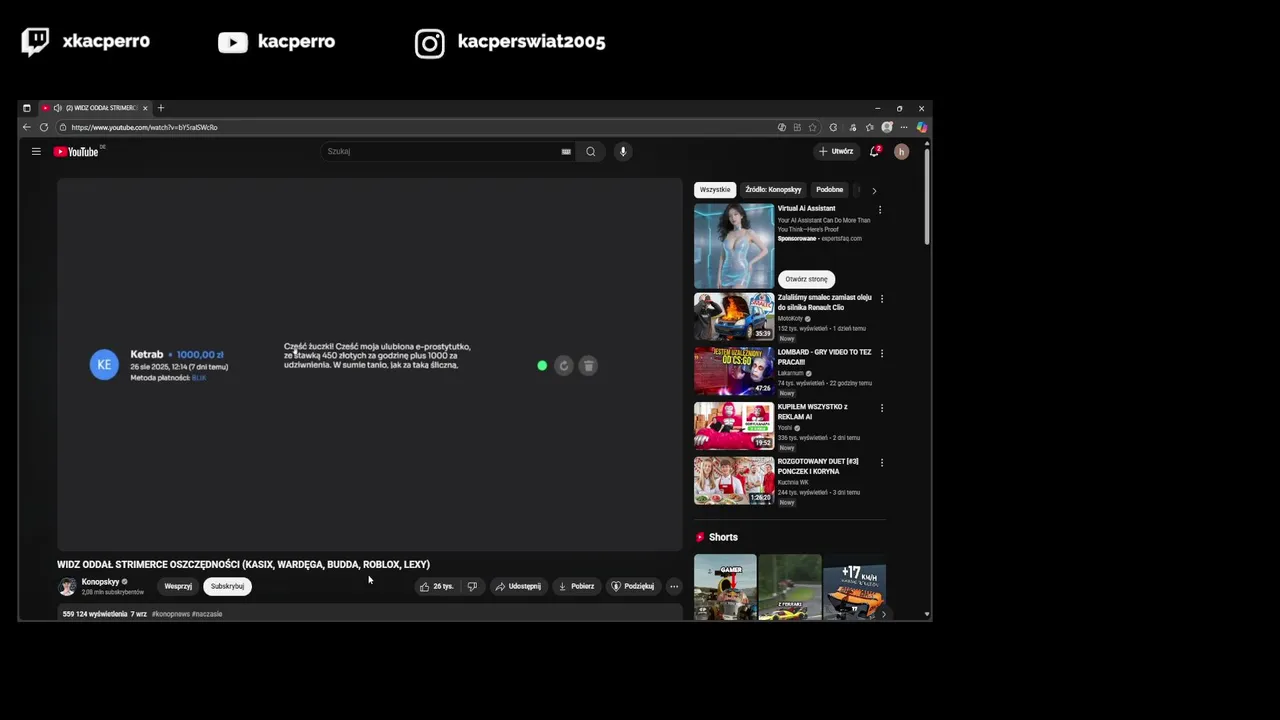
Task: Mute tab via speaker icon
Action: click(57, 108)
